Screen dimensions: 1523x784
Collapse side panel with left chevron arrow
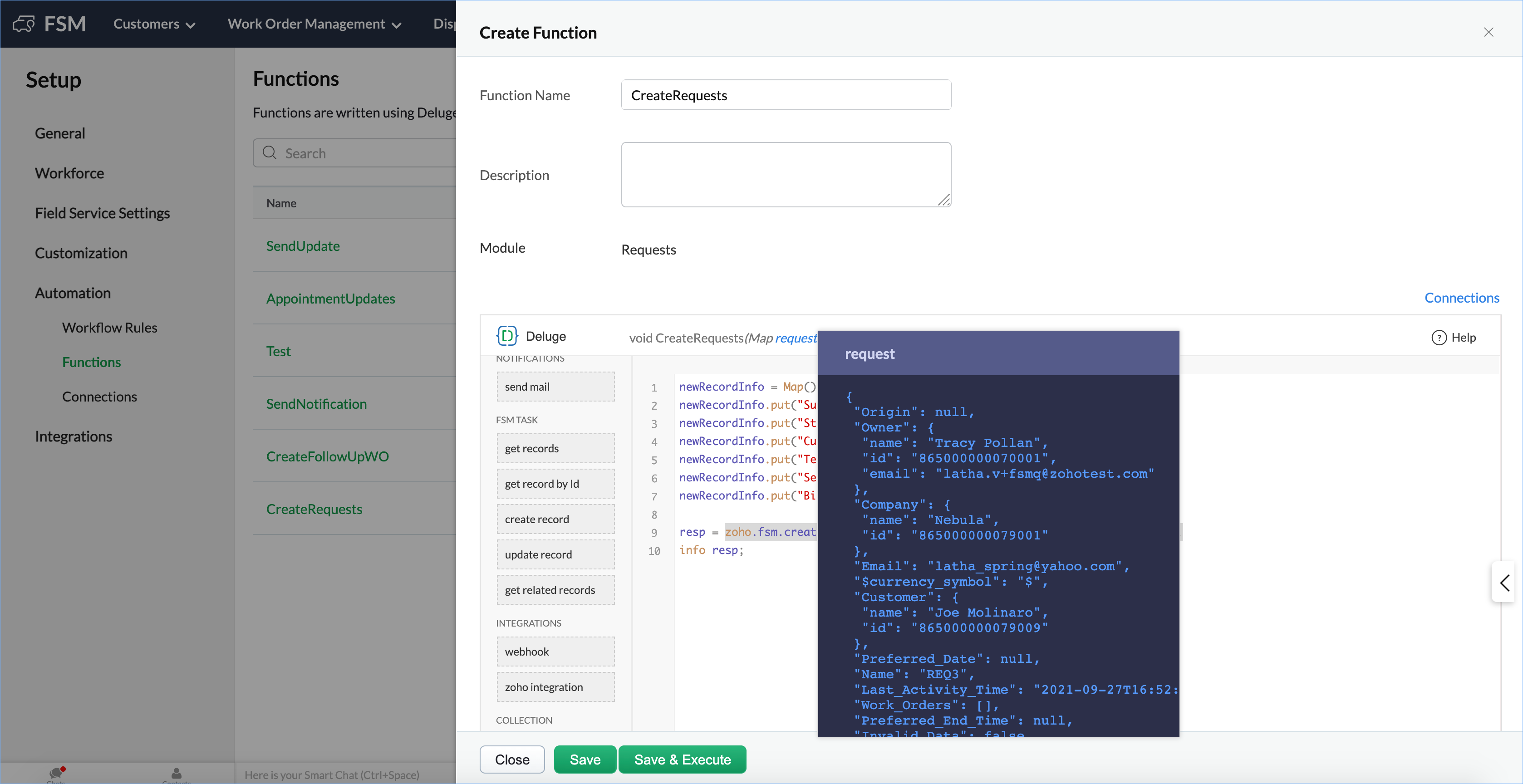pos(1504,583)
